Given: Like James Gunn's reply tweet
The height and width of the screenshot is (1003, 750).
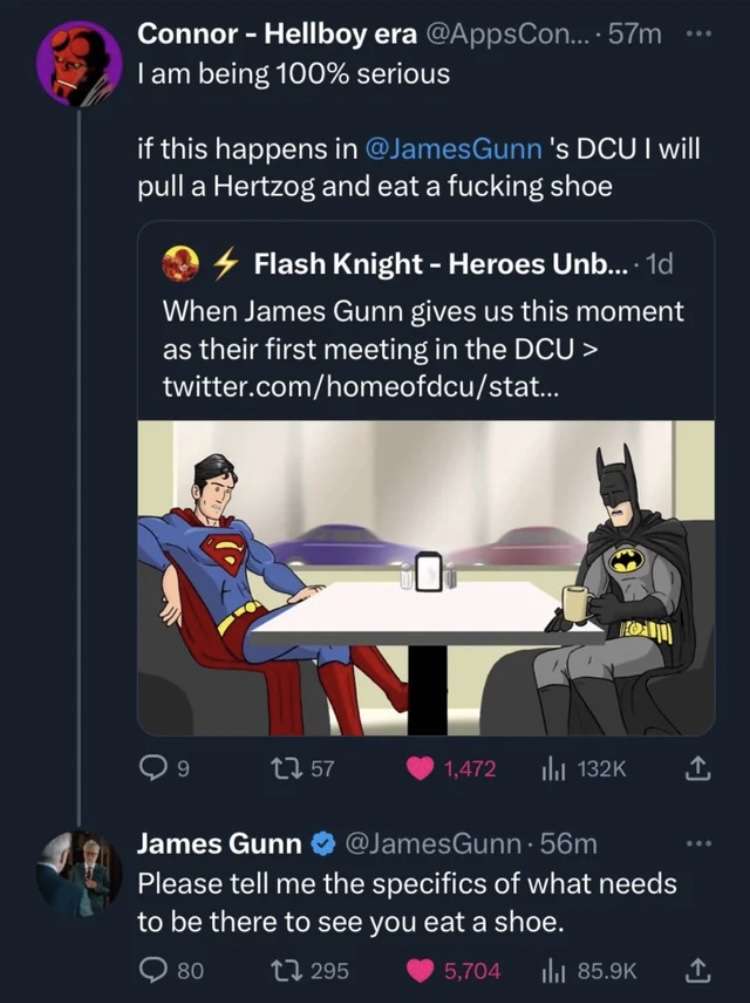Looking at the screenshot, I should tap(421, 968).
